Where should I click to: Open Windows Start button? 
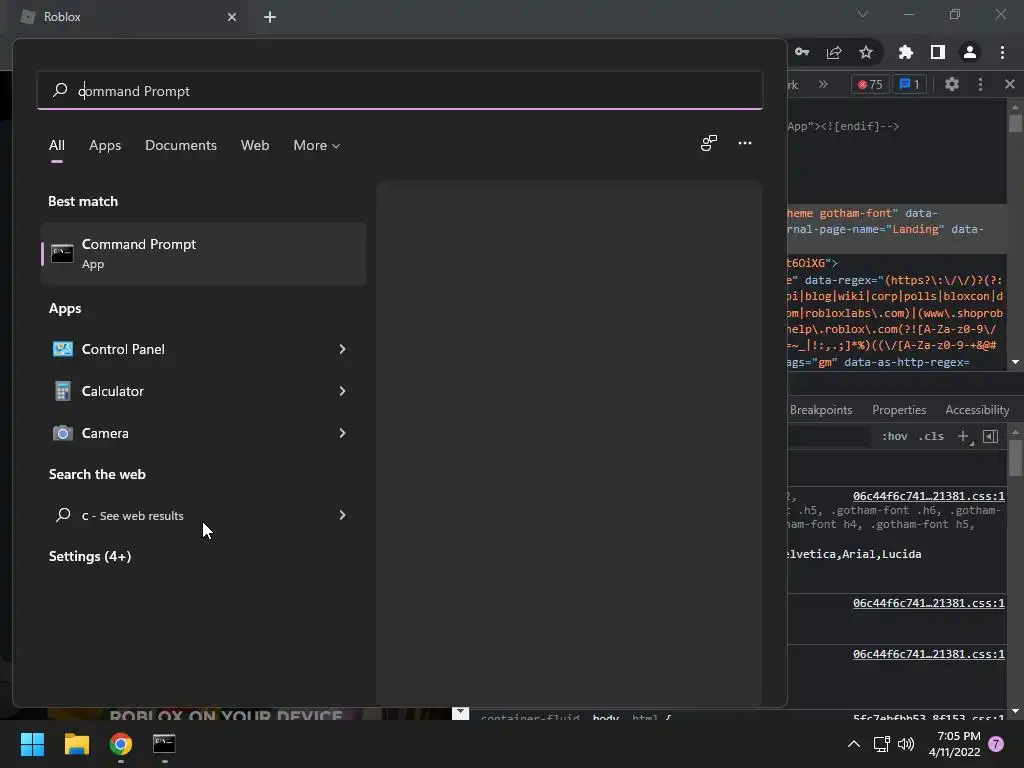point(32,744)
